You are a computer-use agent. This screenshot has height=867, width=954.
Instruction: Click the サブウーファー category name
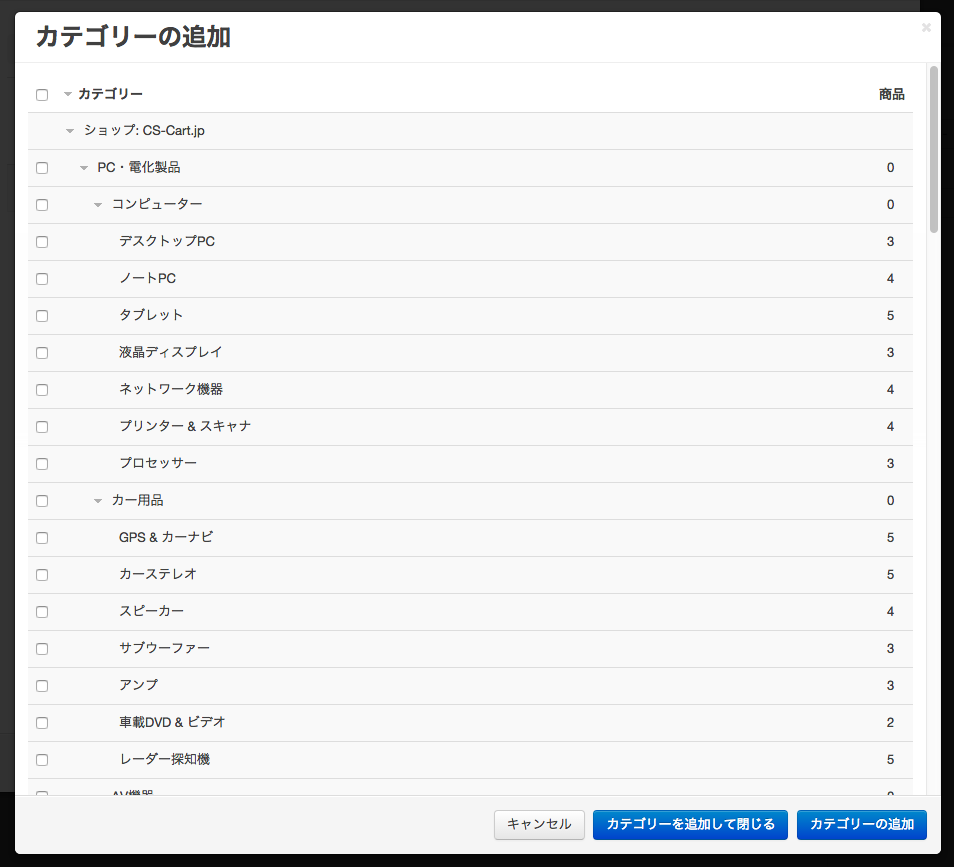[164, 649]
